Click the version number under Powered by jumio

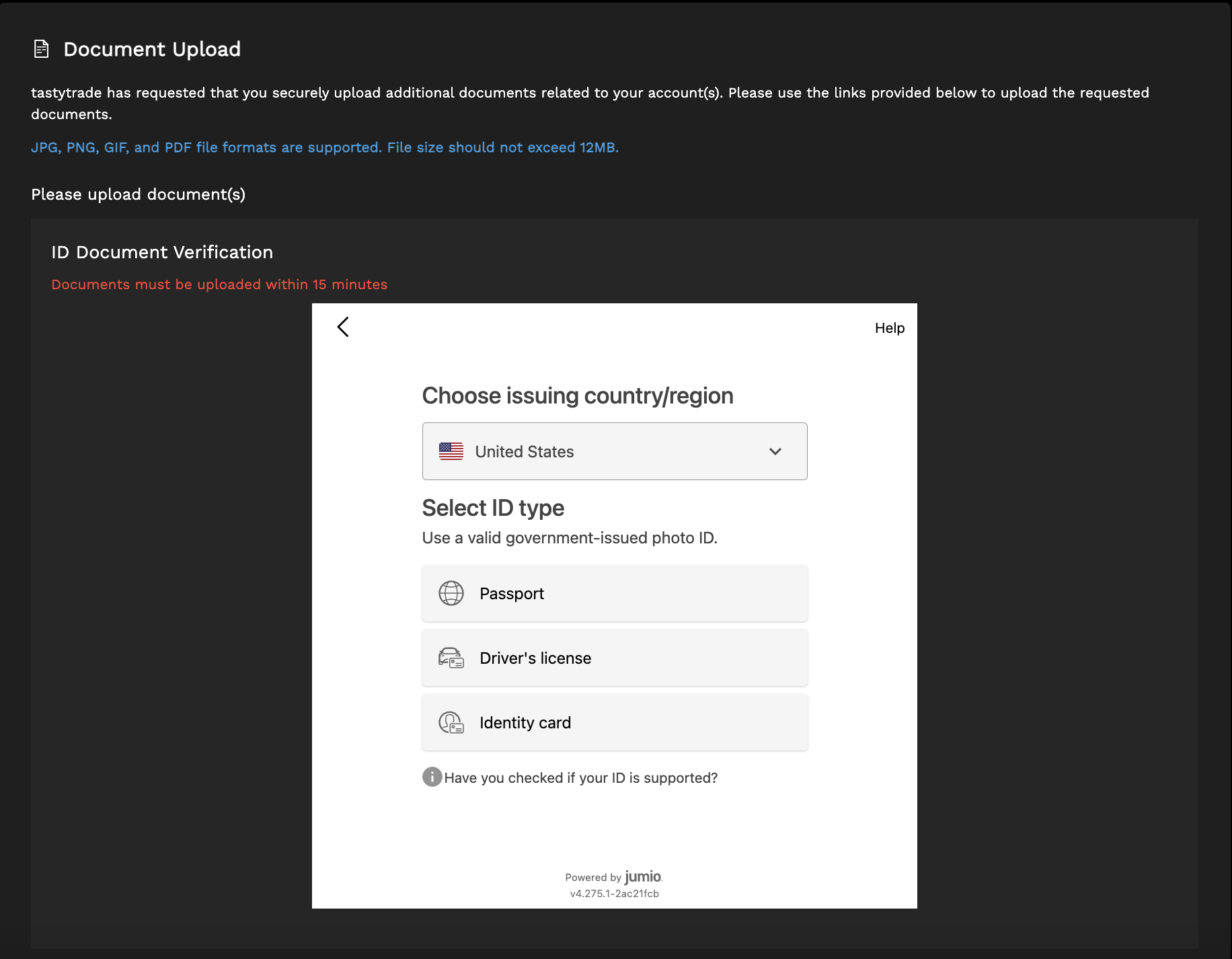(614, 893)
